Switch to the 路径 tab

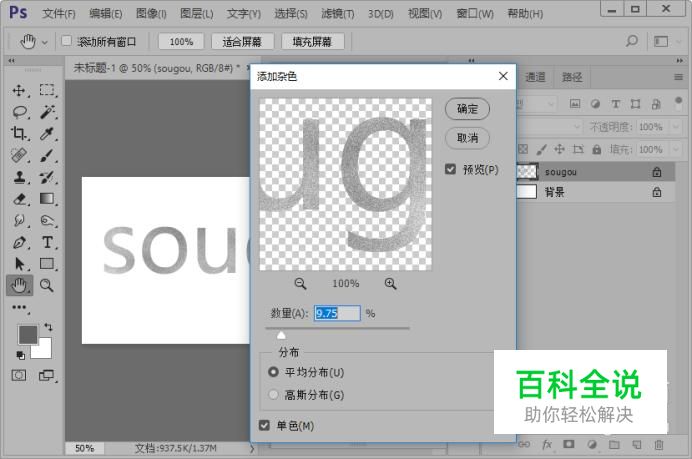coord(572,77)
